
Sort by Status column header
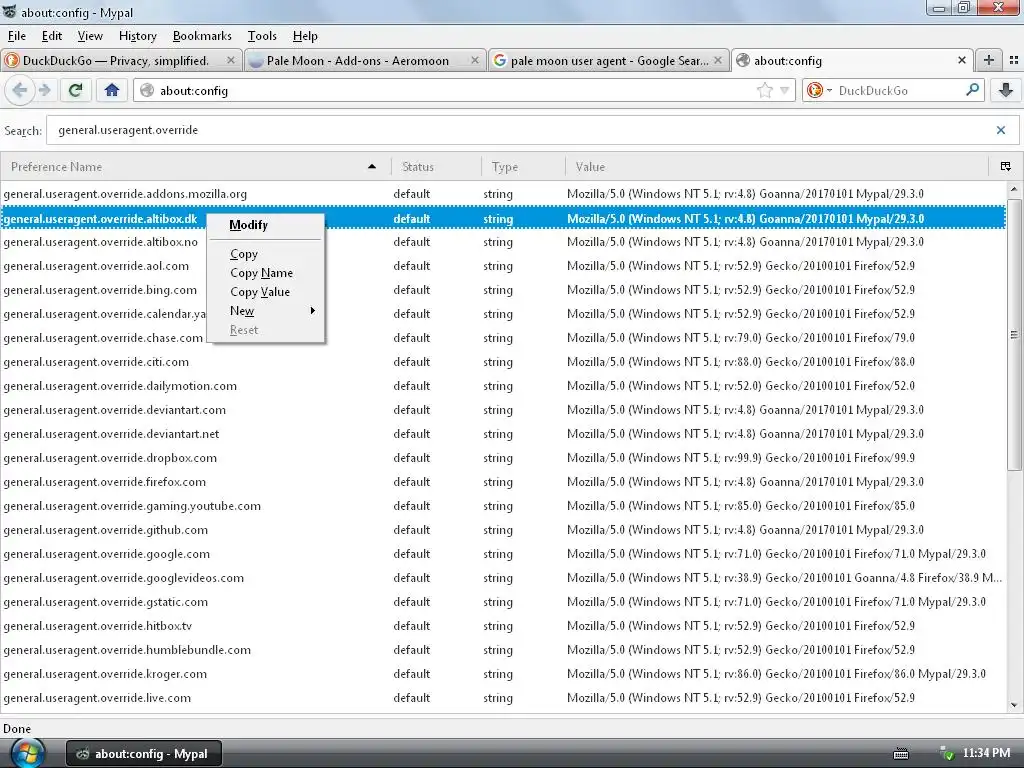436,167
